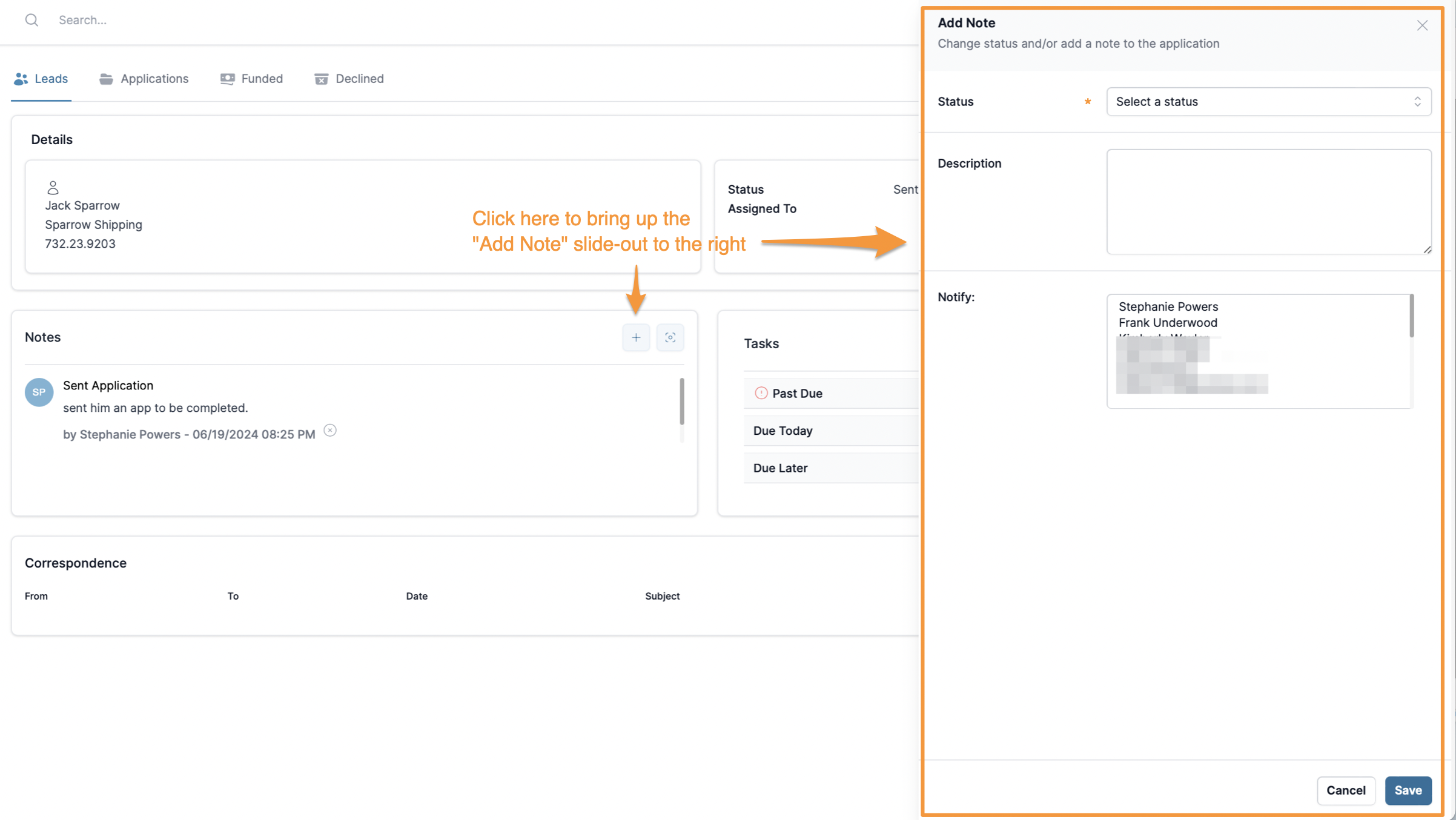Viewport: 1456px width, 820px height.
Task: Click the Notify list scrollbar
Action: (x=1411, y=316)
